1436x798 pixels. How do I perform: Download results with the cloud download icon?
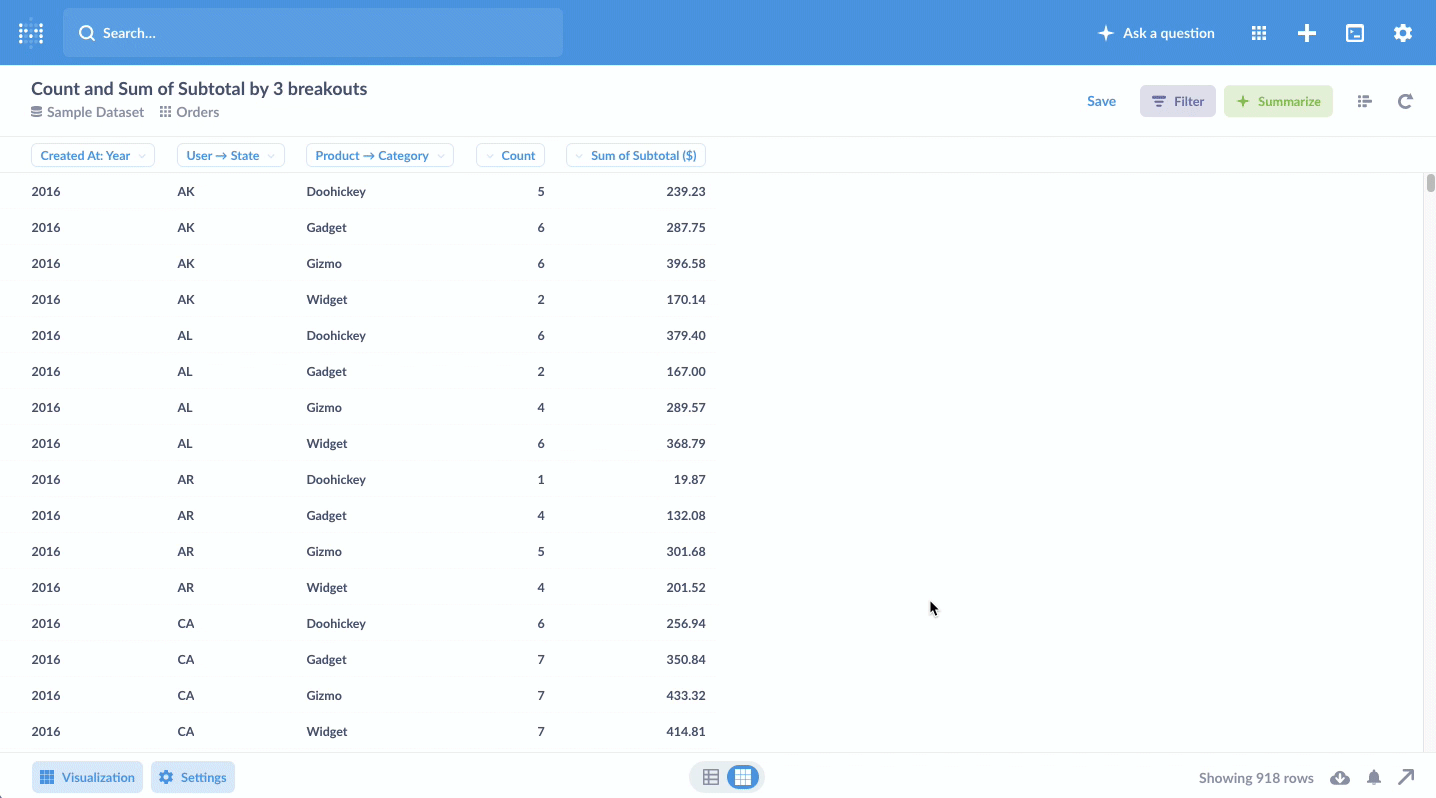pyautogui.click(x=1340, y=777)
